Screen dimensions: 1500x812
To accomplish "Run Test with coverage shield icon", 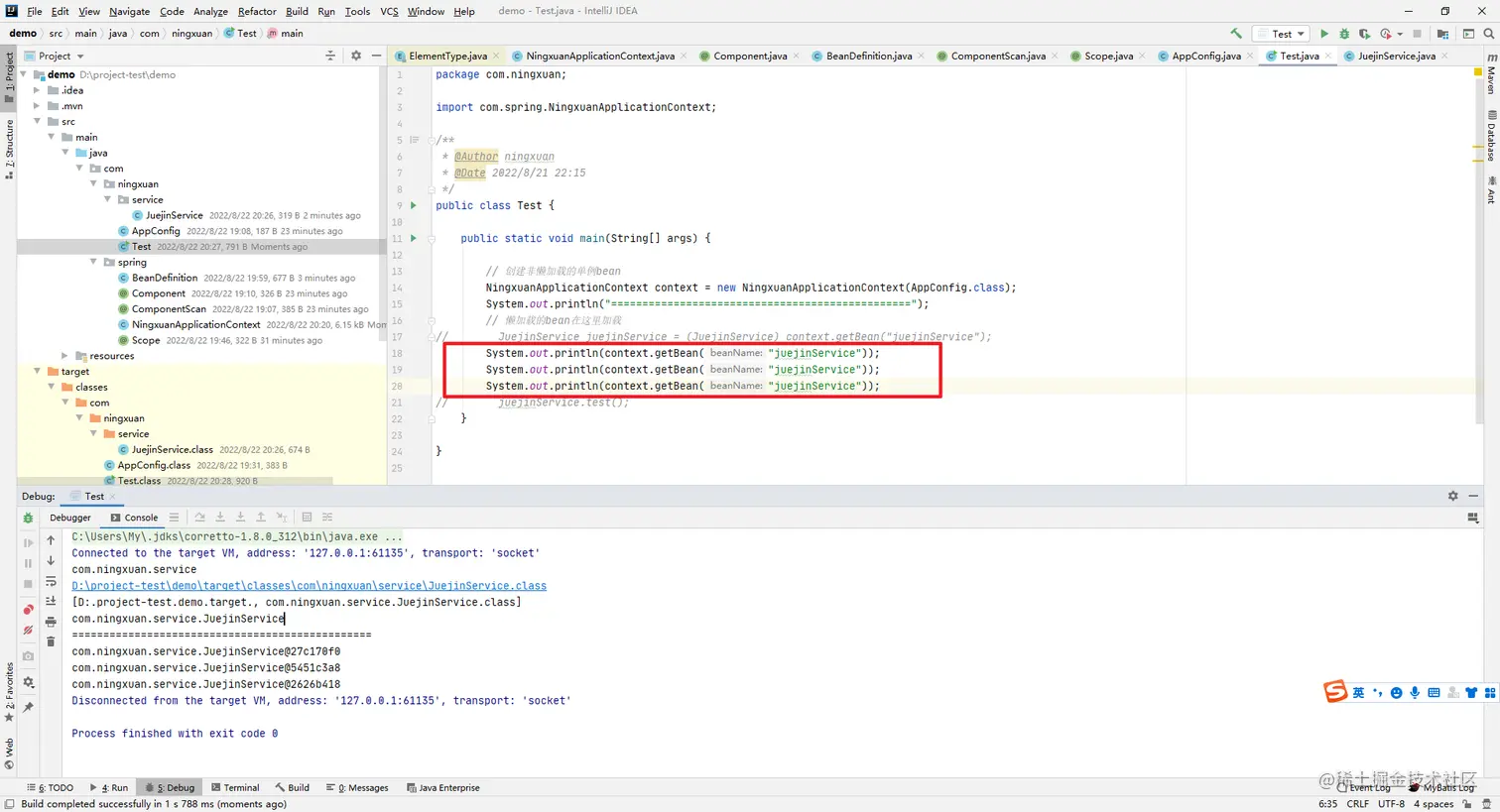I will [1364, 34].
